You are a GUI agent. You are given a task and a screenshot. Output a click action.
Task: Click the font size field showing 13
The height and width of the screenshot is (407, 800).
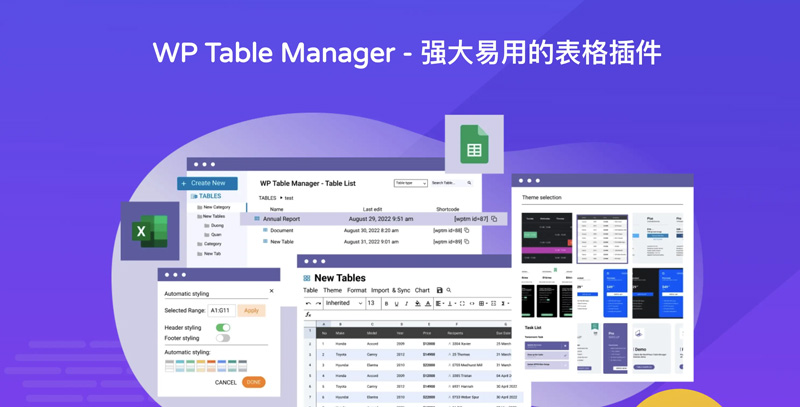(x=373, y=303)
